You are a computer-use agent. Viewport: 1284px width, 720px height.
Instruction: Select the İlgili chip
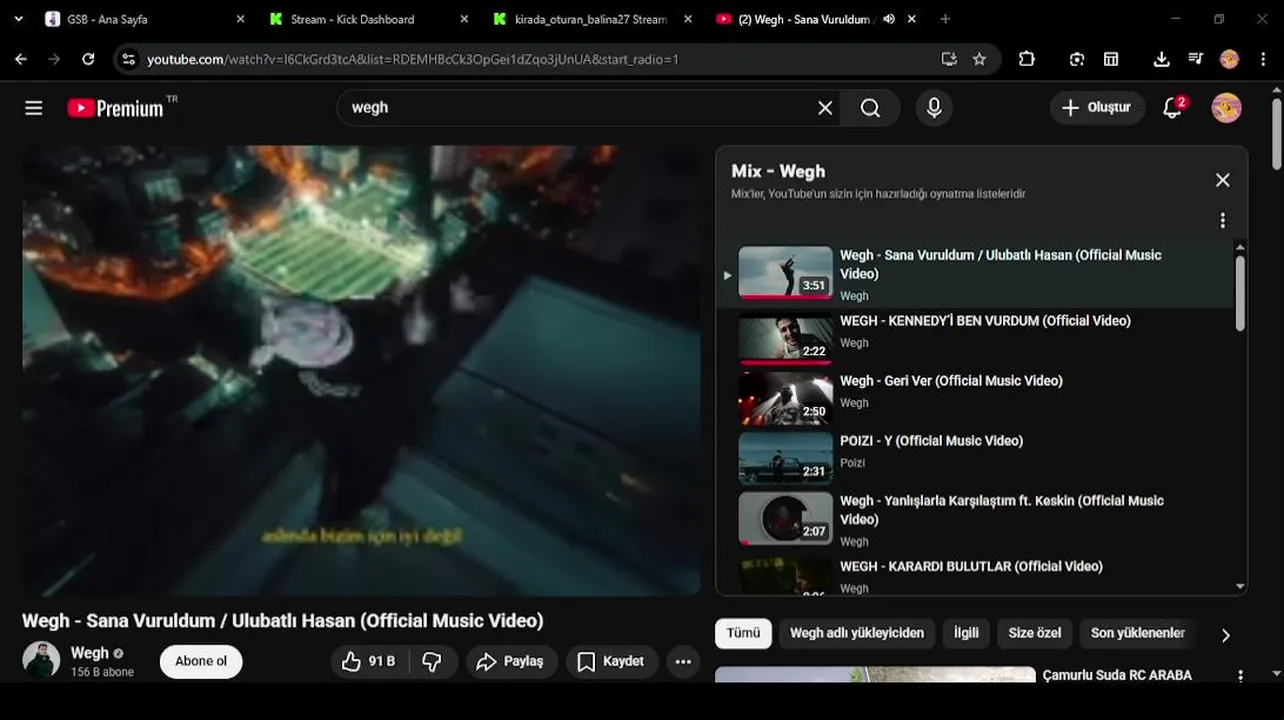pyautogui.click(x=966, y=633)
